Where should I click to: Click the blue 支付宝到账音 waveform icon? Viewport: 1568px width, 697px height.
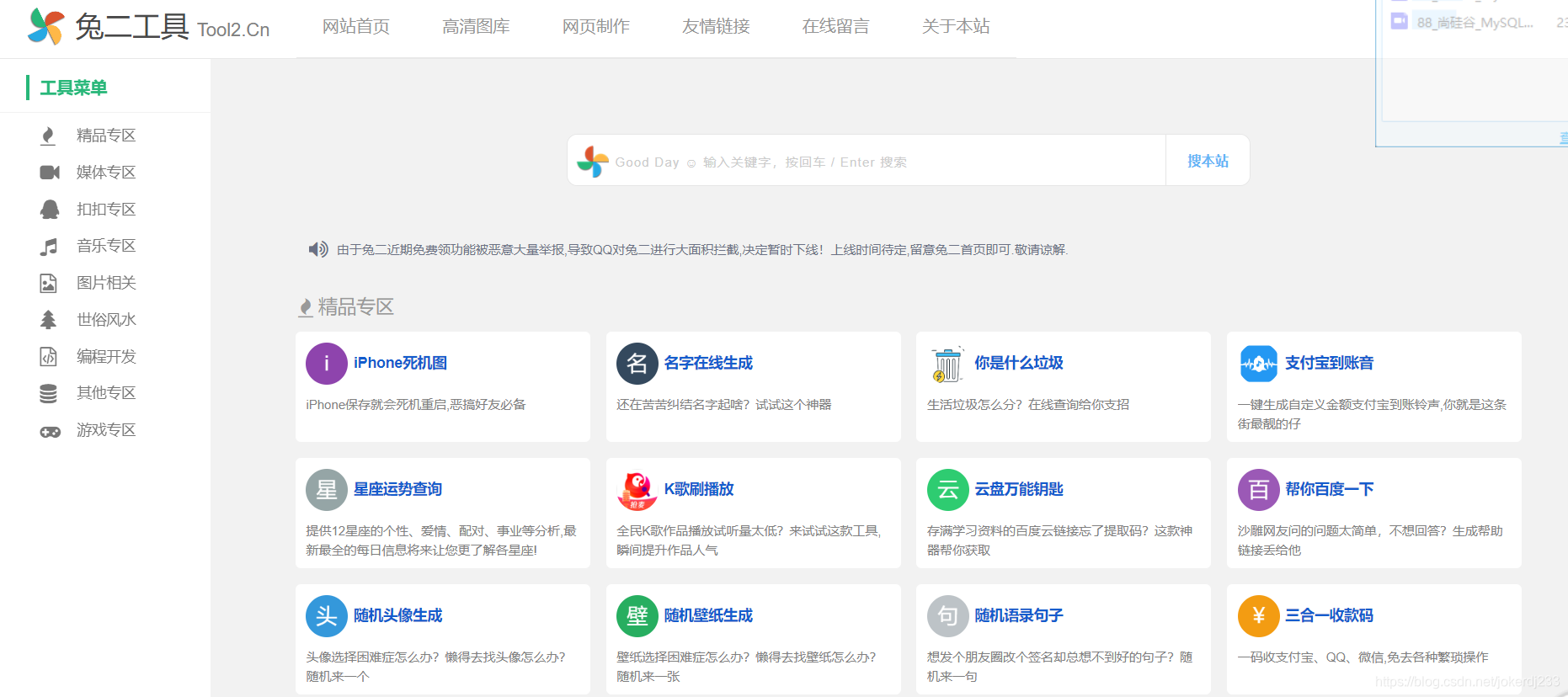pos(1259,364)
